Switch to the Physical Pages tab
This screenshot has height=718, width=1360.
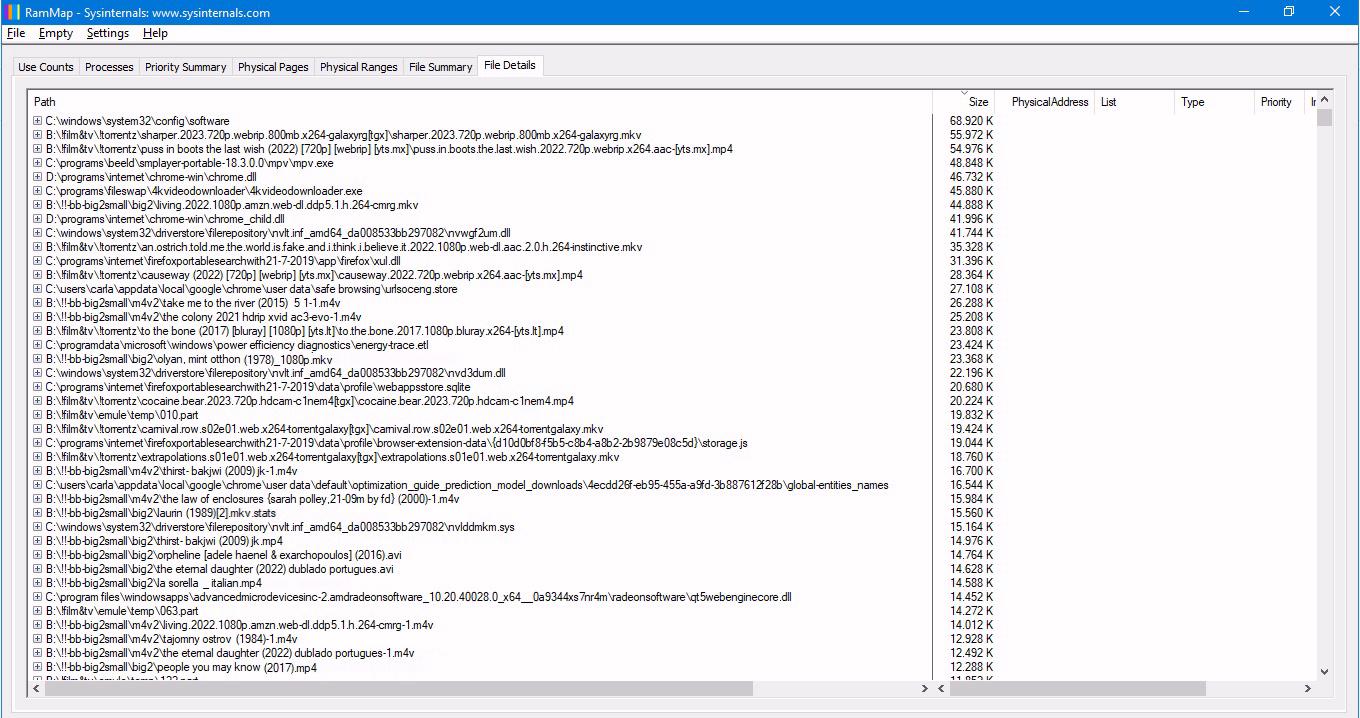click(273, 67)
